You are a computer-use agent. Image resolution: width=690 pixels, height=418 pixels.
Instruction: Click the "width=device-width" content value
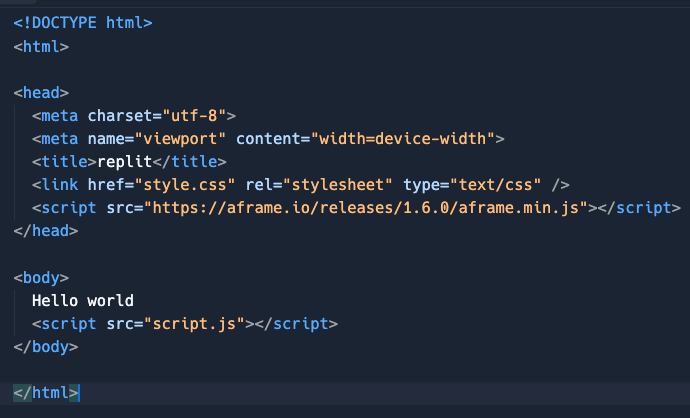(403, 139)
